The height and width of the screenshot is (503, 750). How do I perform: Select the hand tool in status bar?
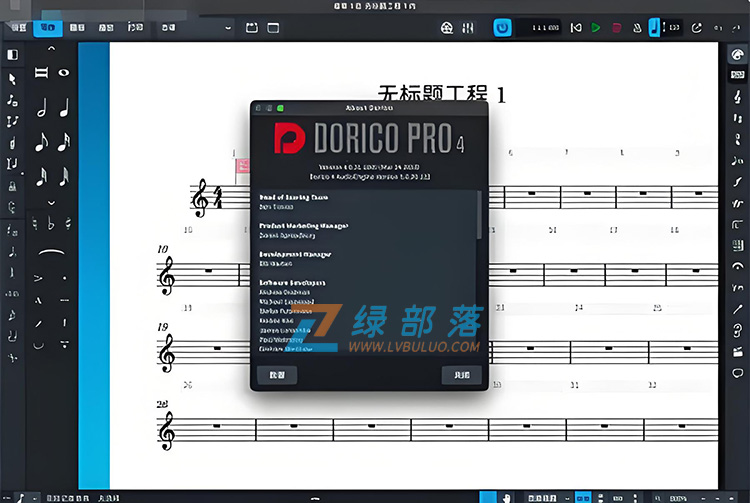[x=507, y=498]
